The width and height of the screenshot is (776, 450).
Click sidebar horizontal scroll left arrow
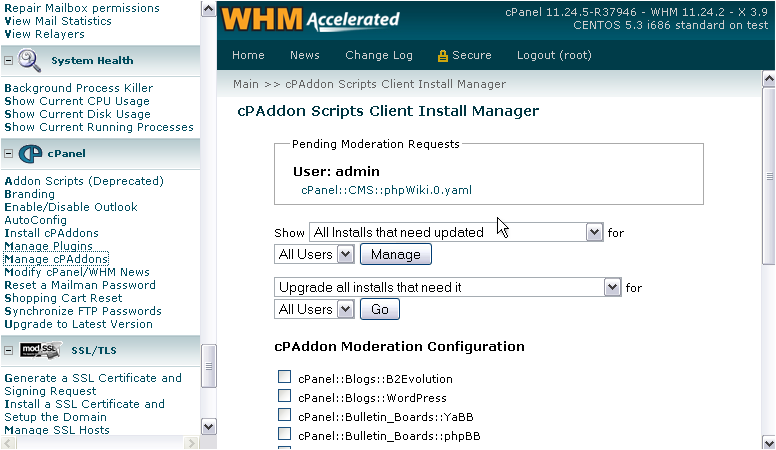click(8, 443)
